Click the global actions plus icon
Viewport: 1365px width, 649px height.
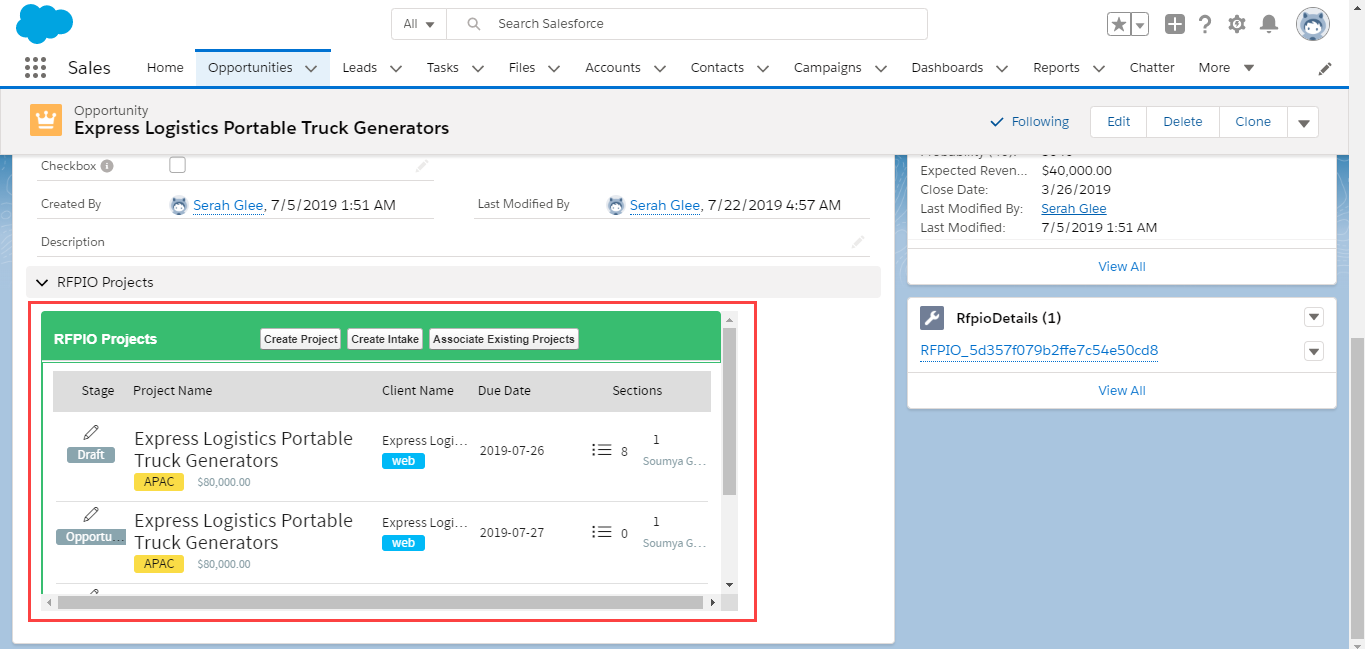tap(1175, 24)
